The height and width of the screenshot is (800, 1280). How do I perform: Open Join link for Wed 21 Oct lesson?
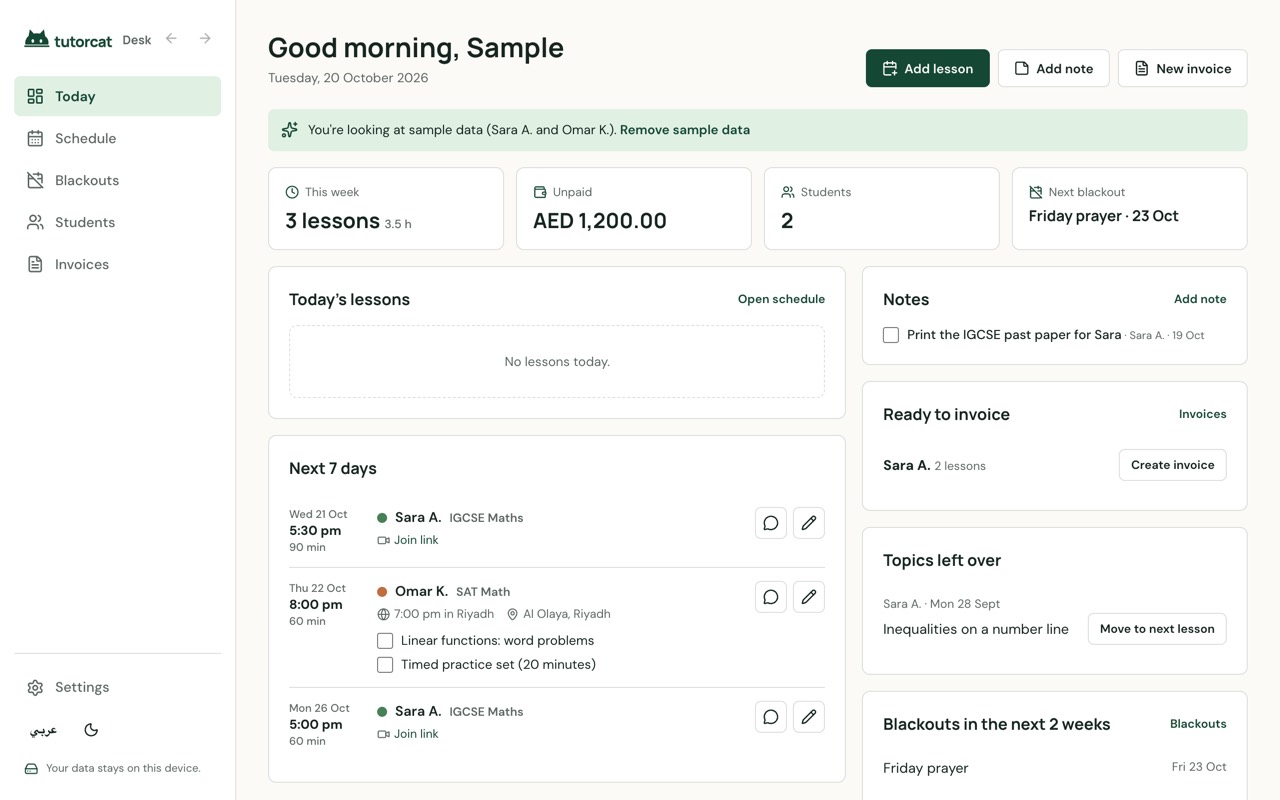pyautogui.click(x=408, y=540)
